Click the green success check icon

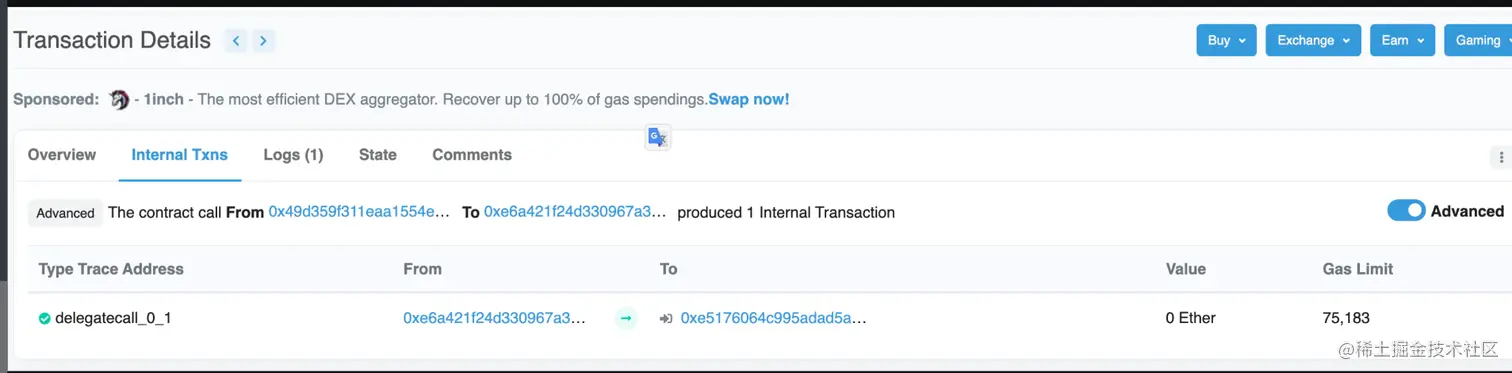[x=44, y=318]
